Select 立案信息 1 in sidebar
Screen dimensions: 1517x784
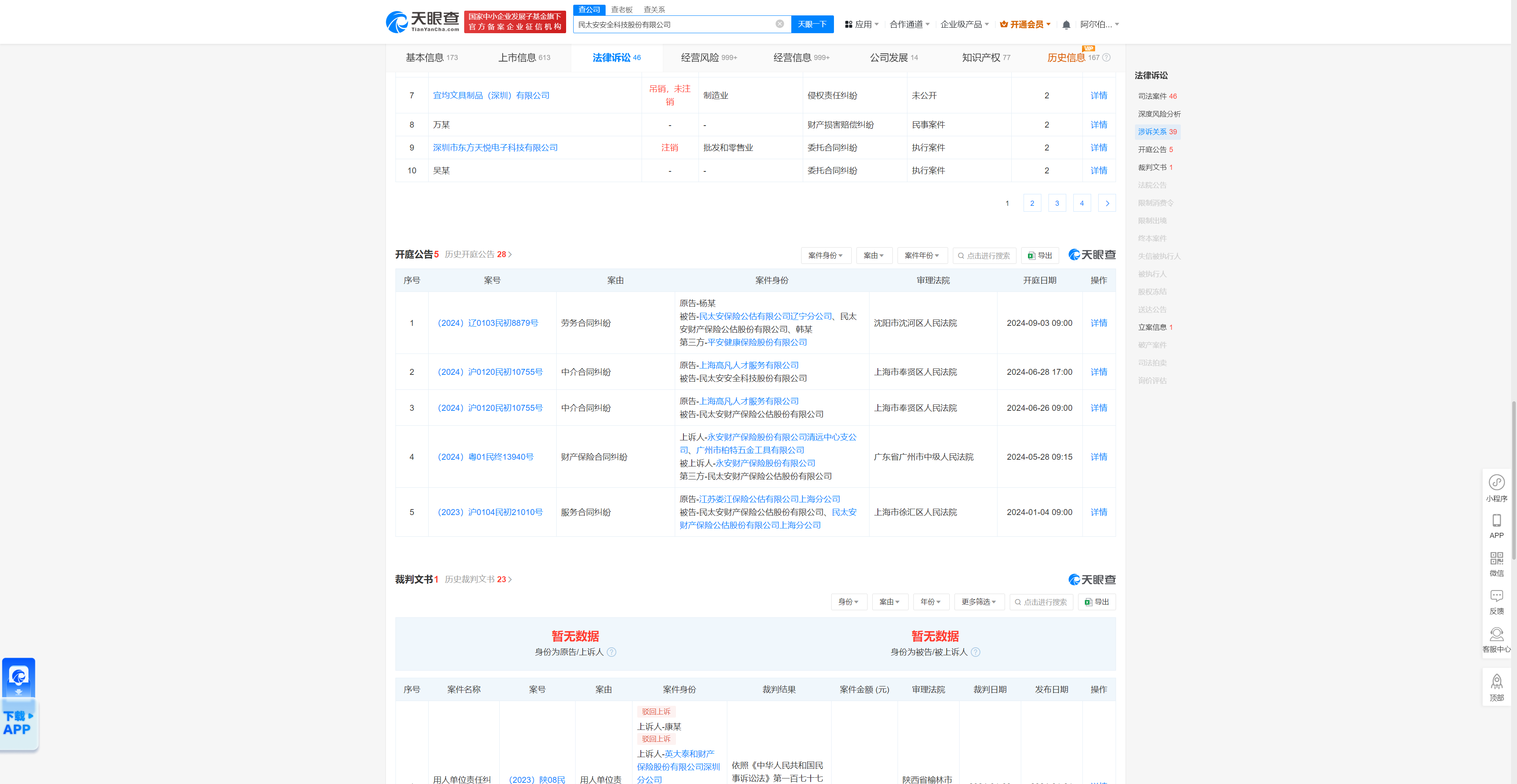click(1156, 327)
